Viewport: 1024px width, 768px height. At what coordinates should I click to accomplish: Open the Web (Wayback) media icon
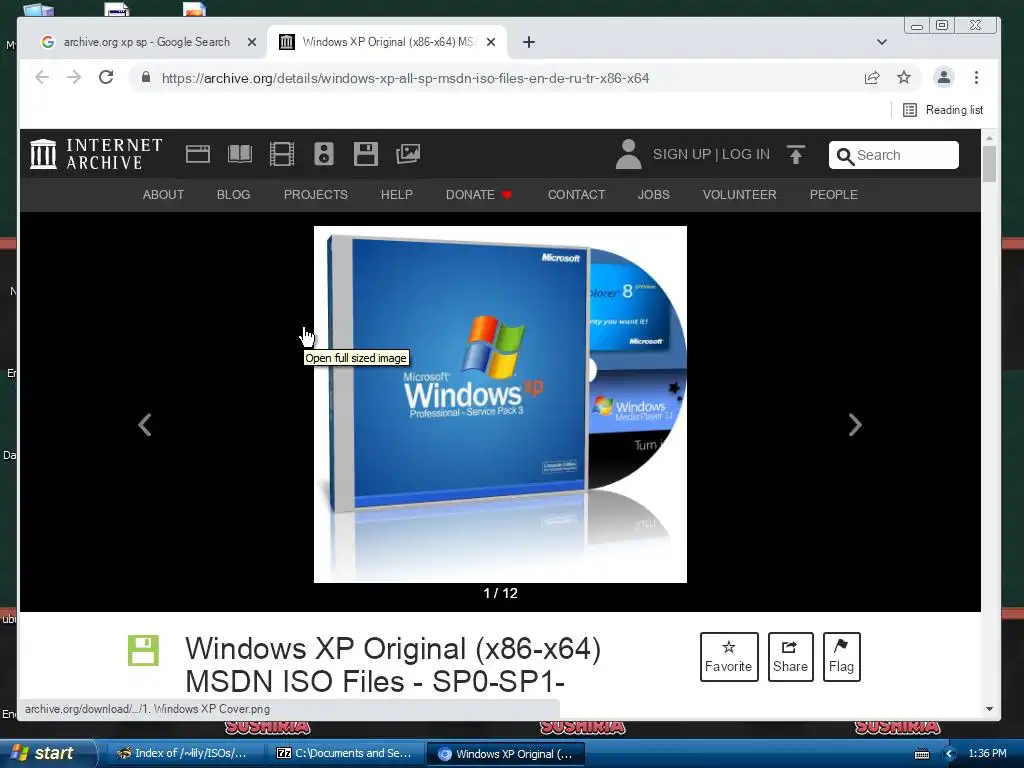197,154
